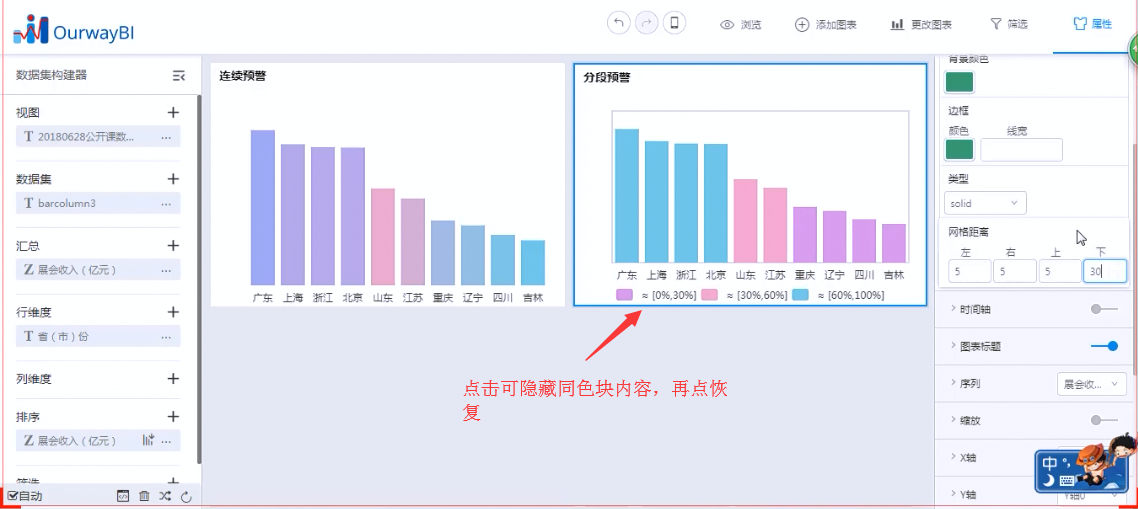The height and width of the screenshot is (509, 1138).
Task: Toggle the 时间轴 switch
Action: pos(1104,309)
